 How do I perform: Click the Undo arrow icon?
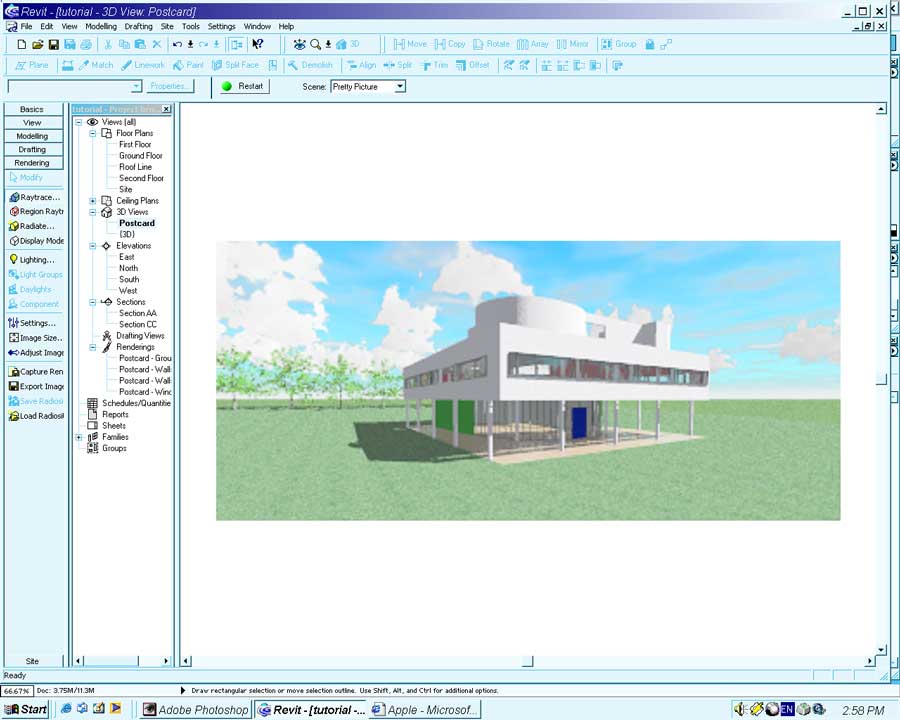pyautogui.click(x=177, y=44)
